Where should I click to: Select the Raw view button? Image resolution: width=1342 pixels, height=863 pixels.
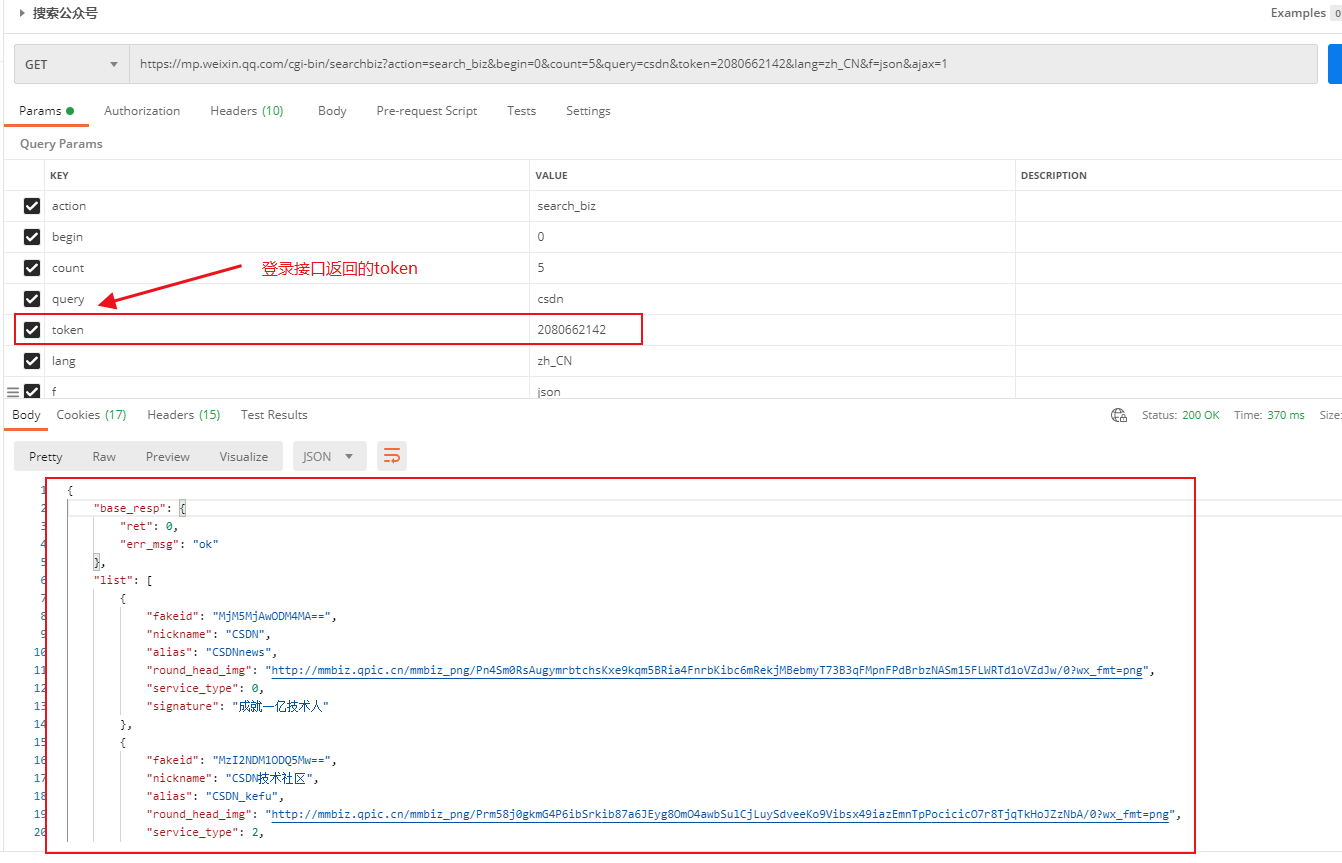pos(104,457)
